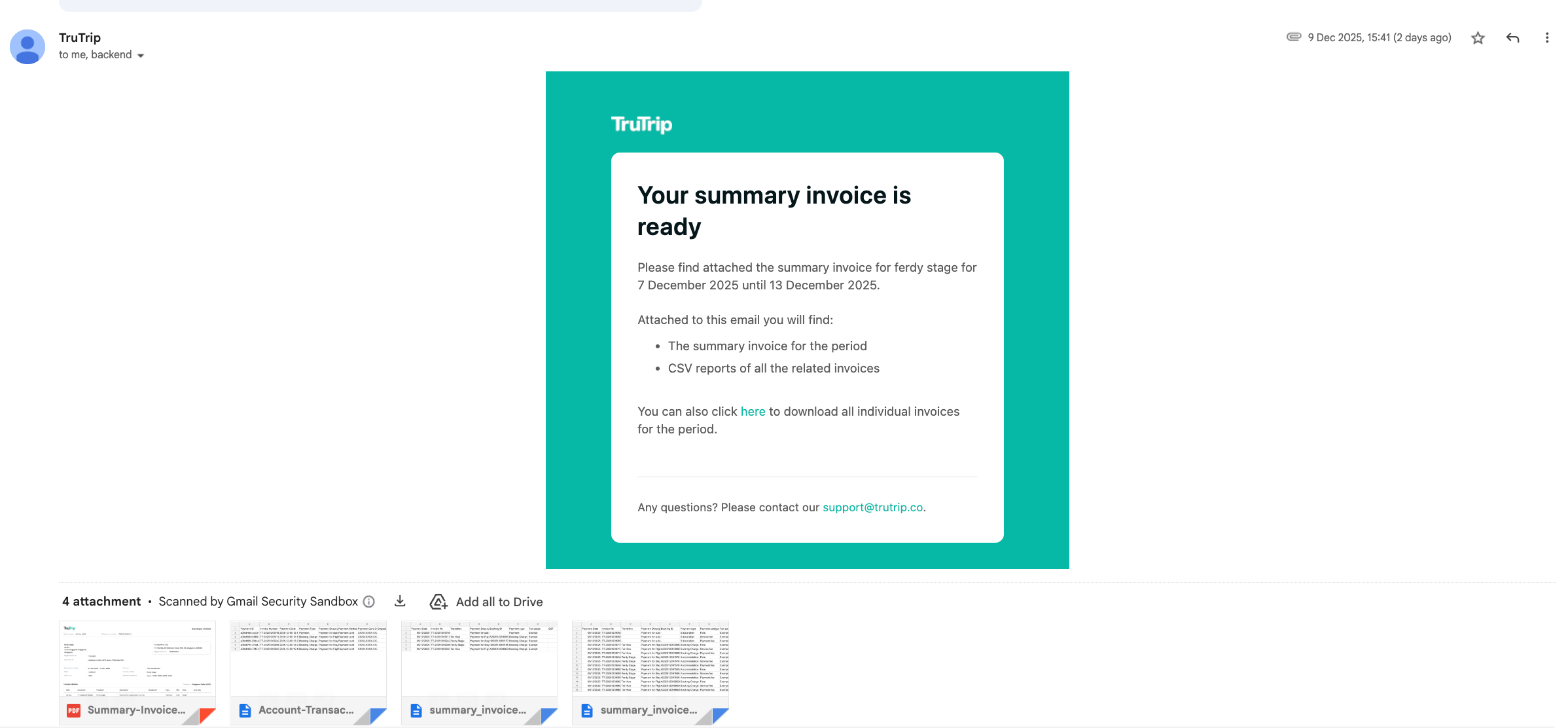Open the Account-Transac attachment preview

308,672
